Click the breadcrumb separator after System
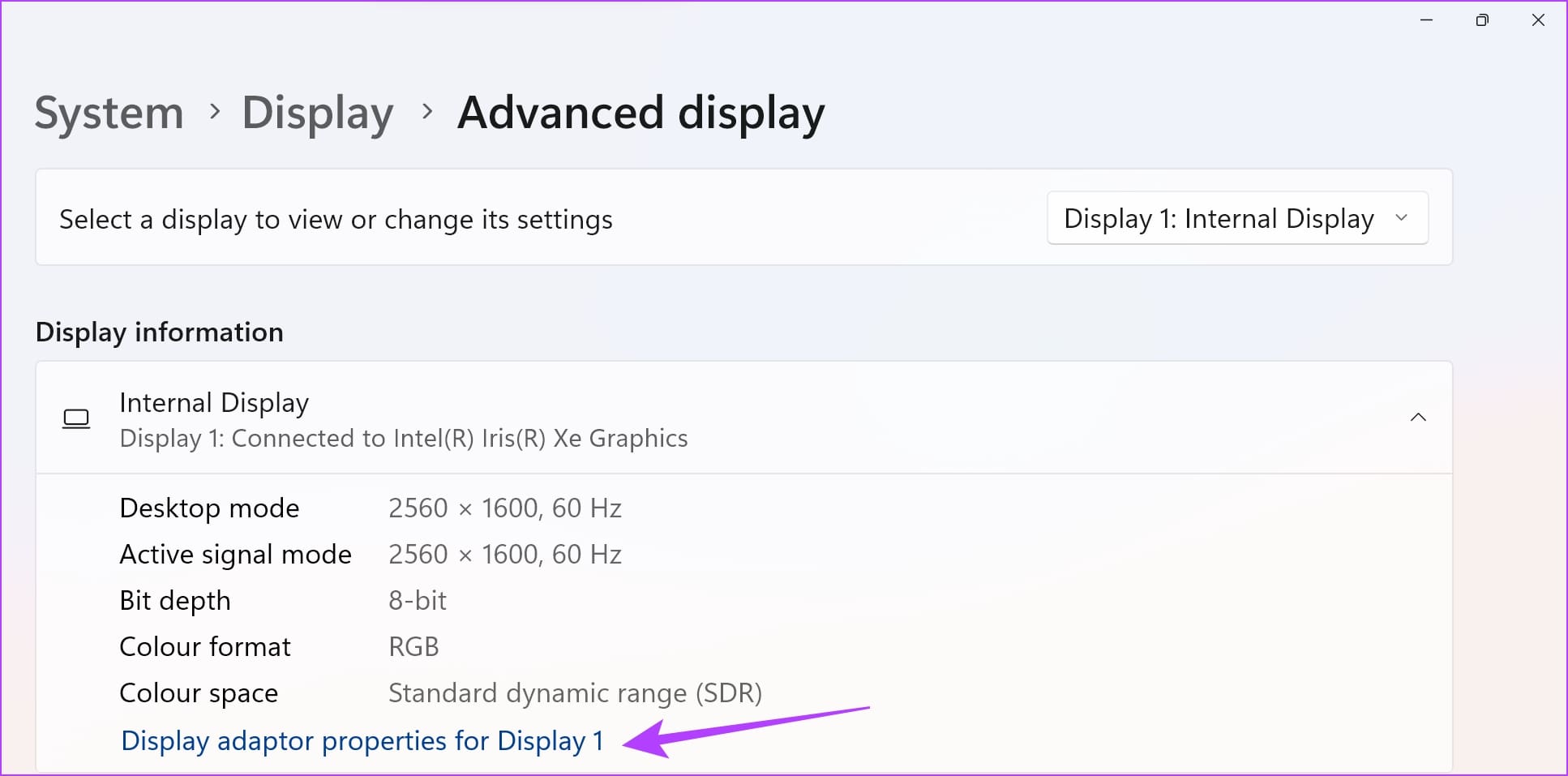 214,113
